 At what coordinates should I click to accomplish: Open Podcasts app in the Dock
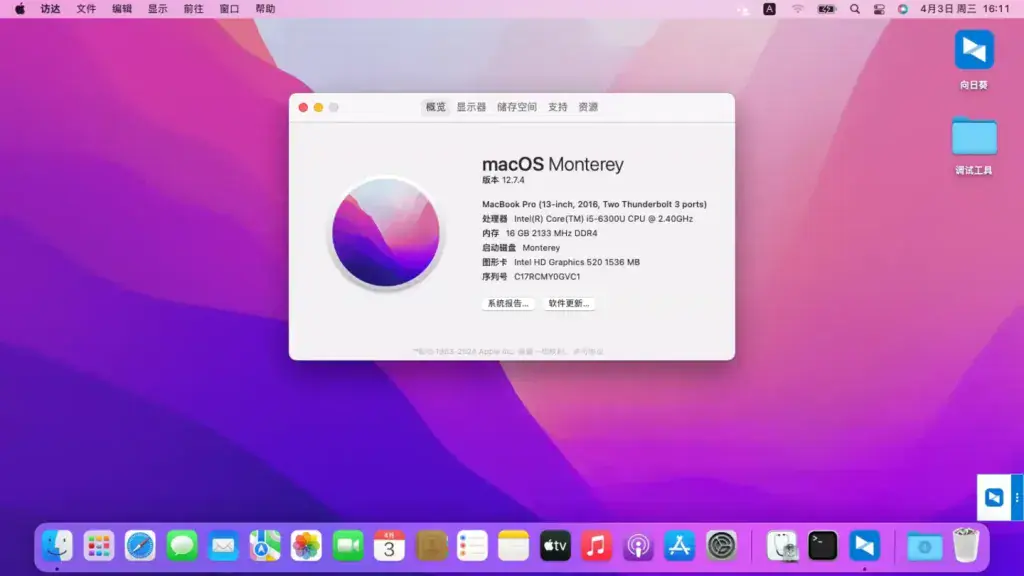[x=638, y=545]
